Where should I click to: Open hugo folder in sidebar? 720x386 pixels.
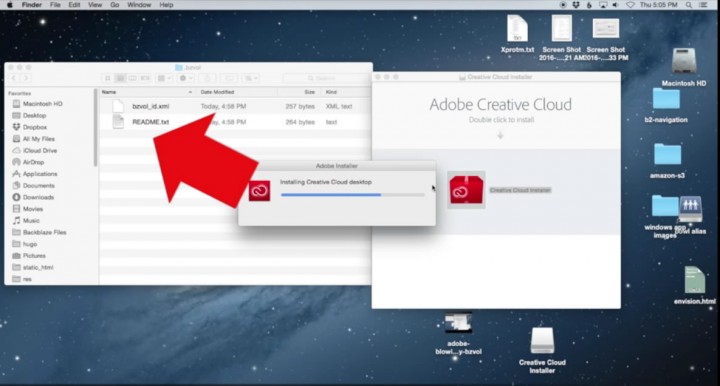coord(29,244)
